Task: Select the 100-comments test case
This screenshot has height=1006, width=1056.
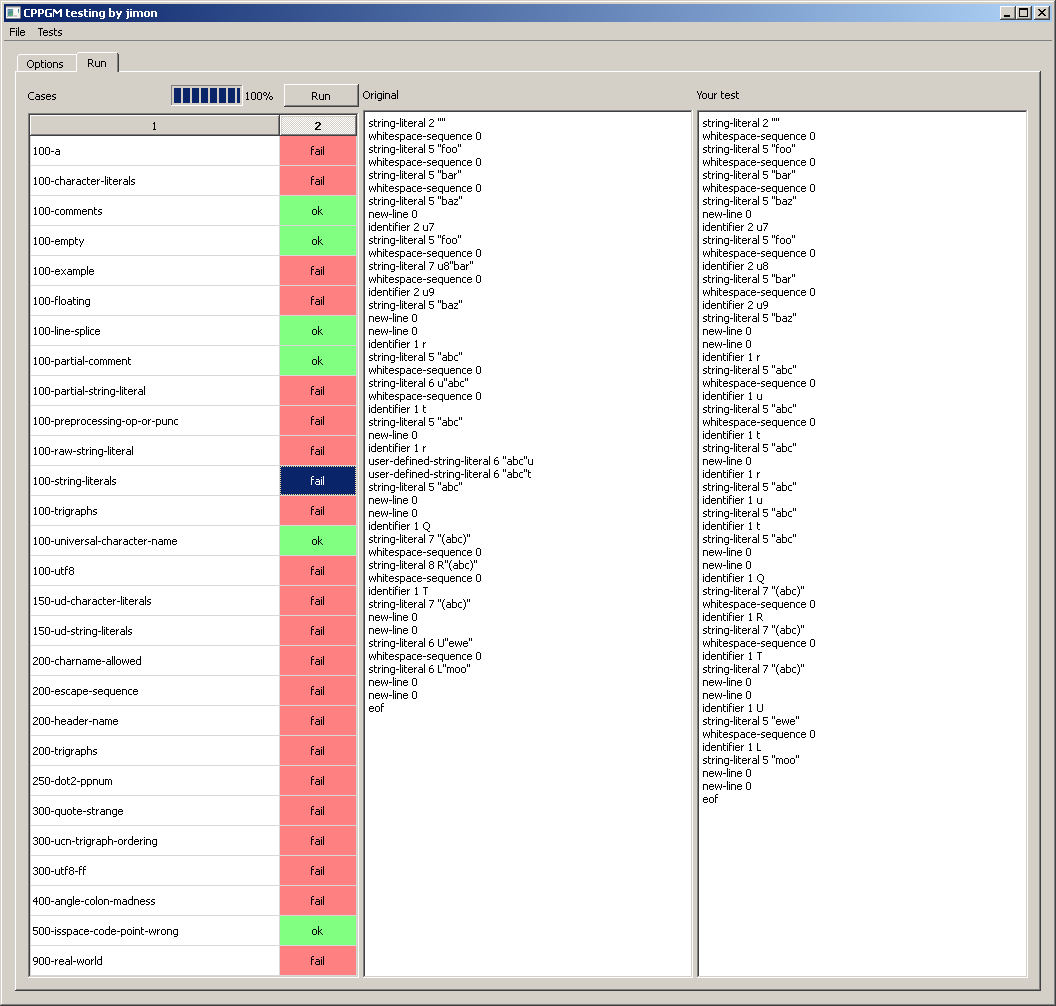Action: click(154, 211)
